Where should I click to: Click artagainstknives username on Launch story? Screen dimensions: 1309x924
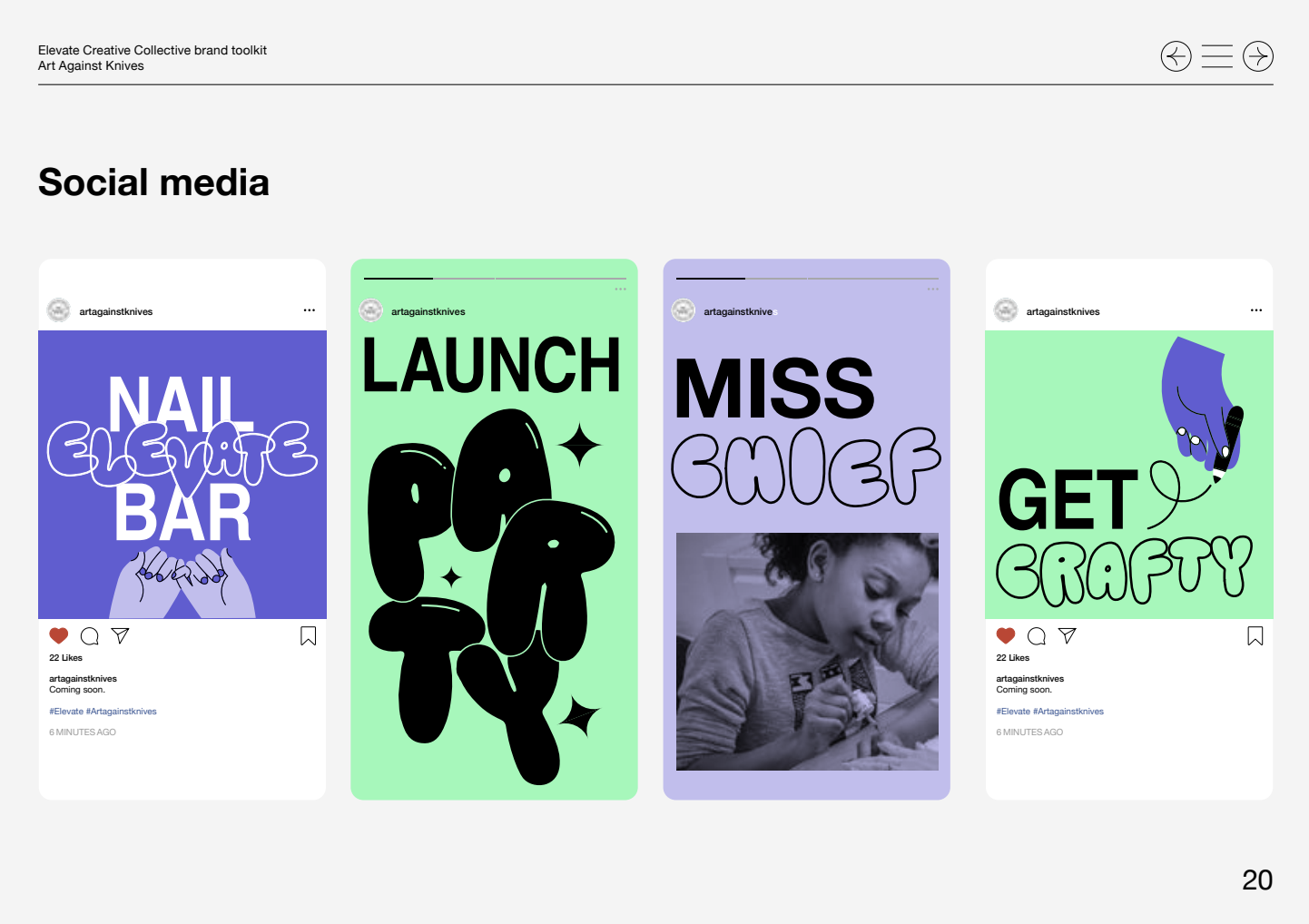coord(428,311)
